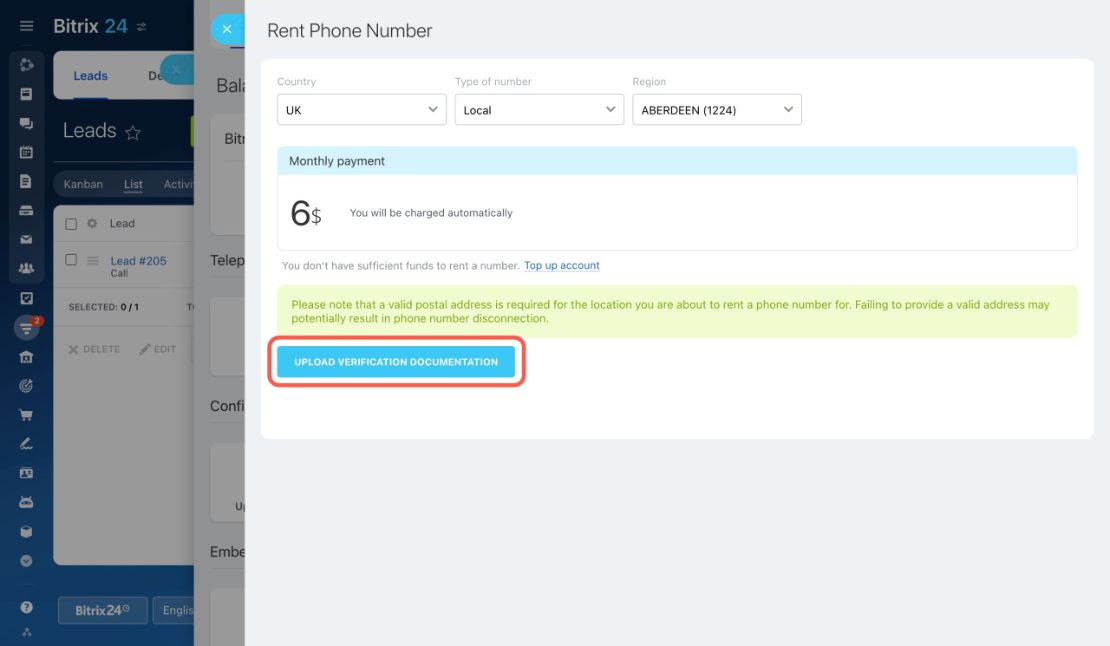
Task: Click the connected circles icon atop sidebar
Action: pyautogui.click(x=26, y=65)
